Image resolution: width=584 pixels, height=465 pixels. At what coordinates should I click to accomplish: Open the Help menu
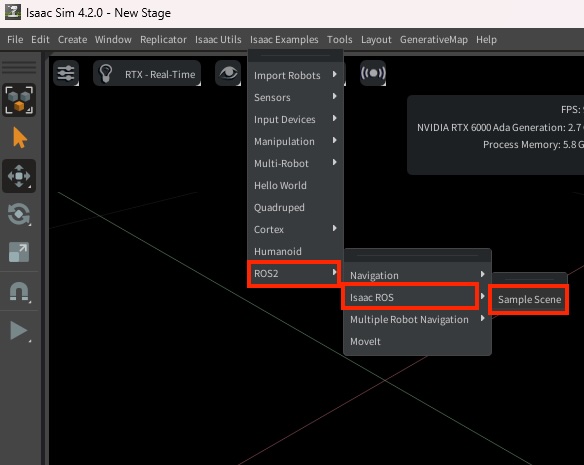tap(486, 39)
